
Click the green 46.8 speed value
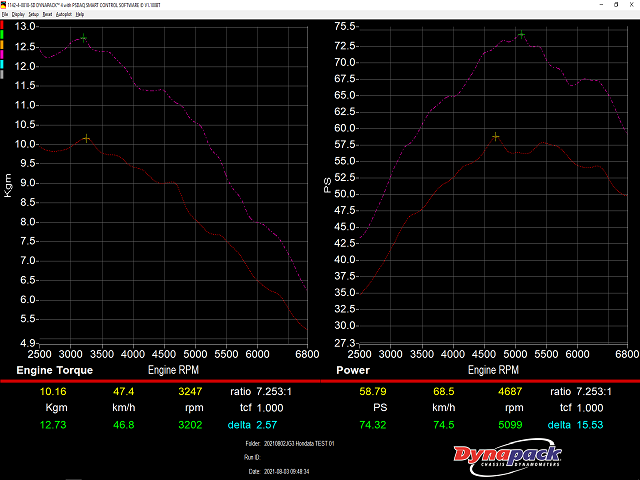(x=124, y=425)
